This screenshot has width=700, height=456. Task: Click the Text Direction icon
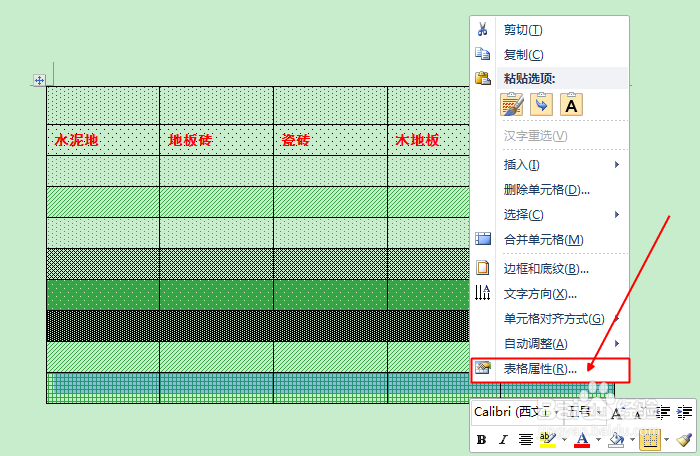[x=483, y=293]
